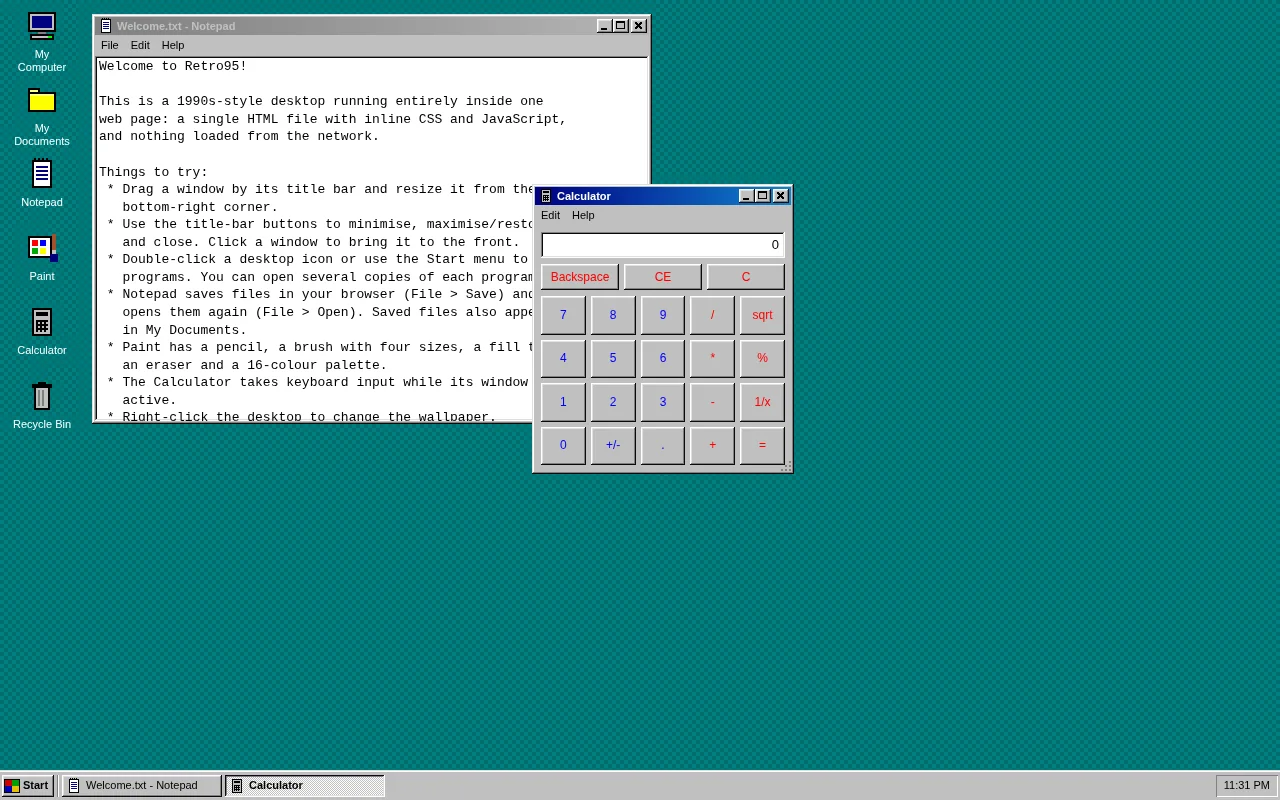Click the taskbar clock showing 11:31 PM
This screenshot has width=1280, height=800.
click(1246, 786)
